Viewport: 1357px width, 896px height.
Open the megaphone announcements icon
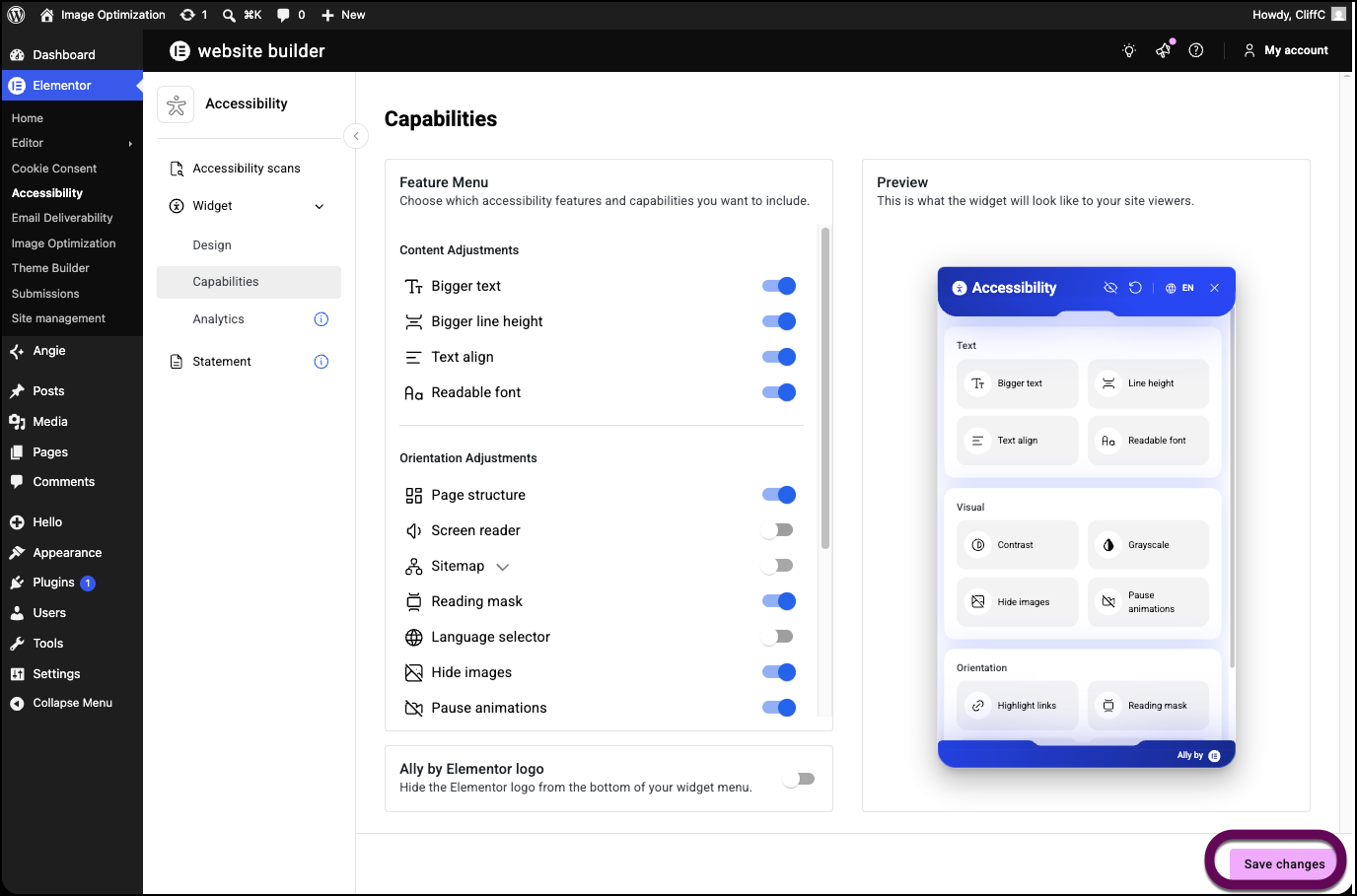[x=1164, y=50]
